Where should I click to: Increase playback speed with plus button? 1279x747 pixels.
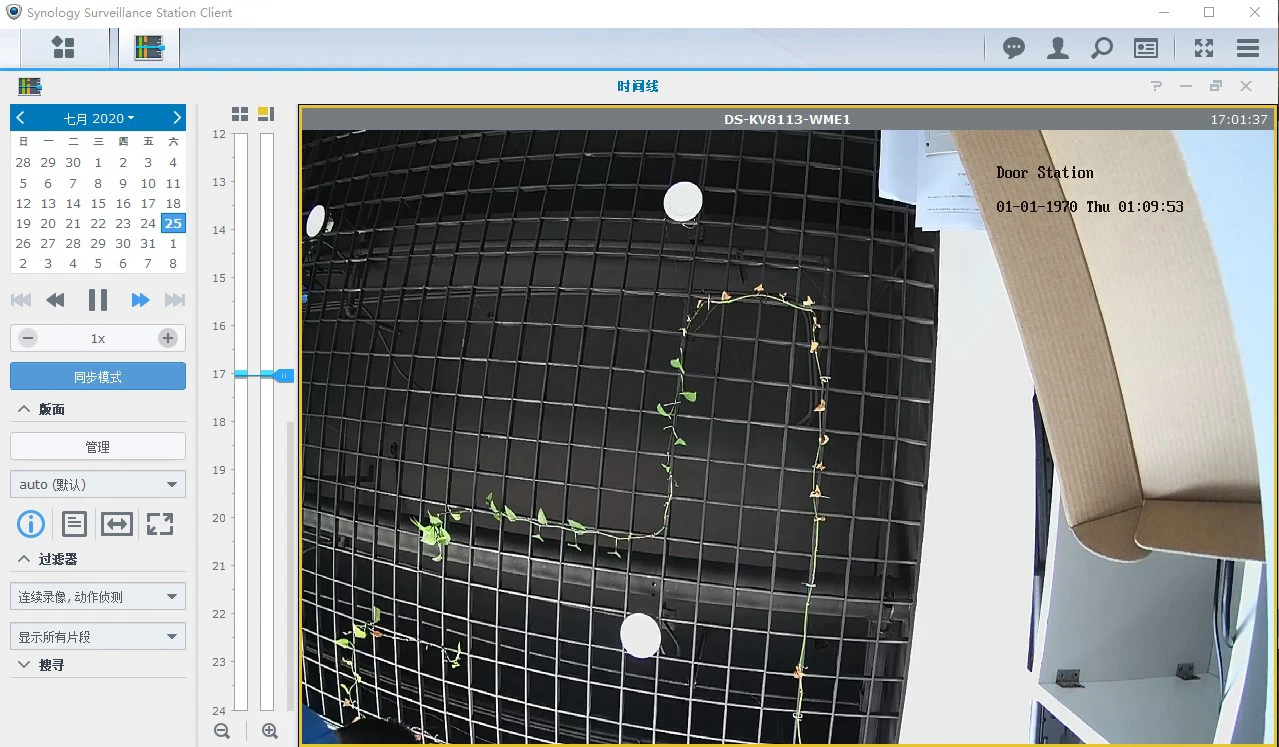(168, 338)
